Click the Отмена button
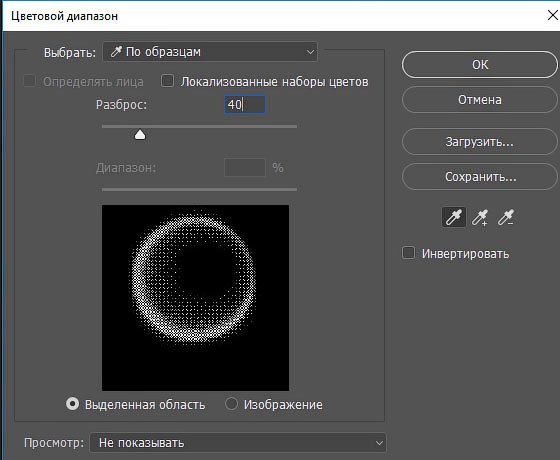The image size is (560, 460). pyautogui.click(x=480, y=100)
